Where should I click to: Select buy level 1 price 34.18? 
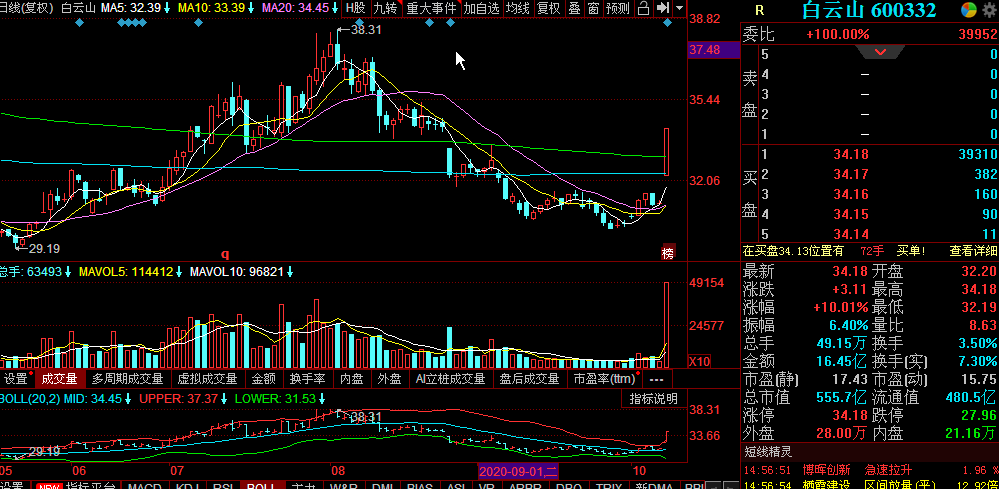point(851,154)
